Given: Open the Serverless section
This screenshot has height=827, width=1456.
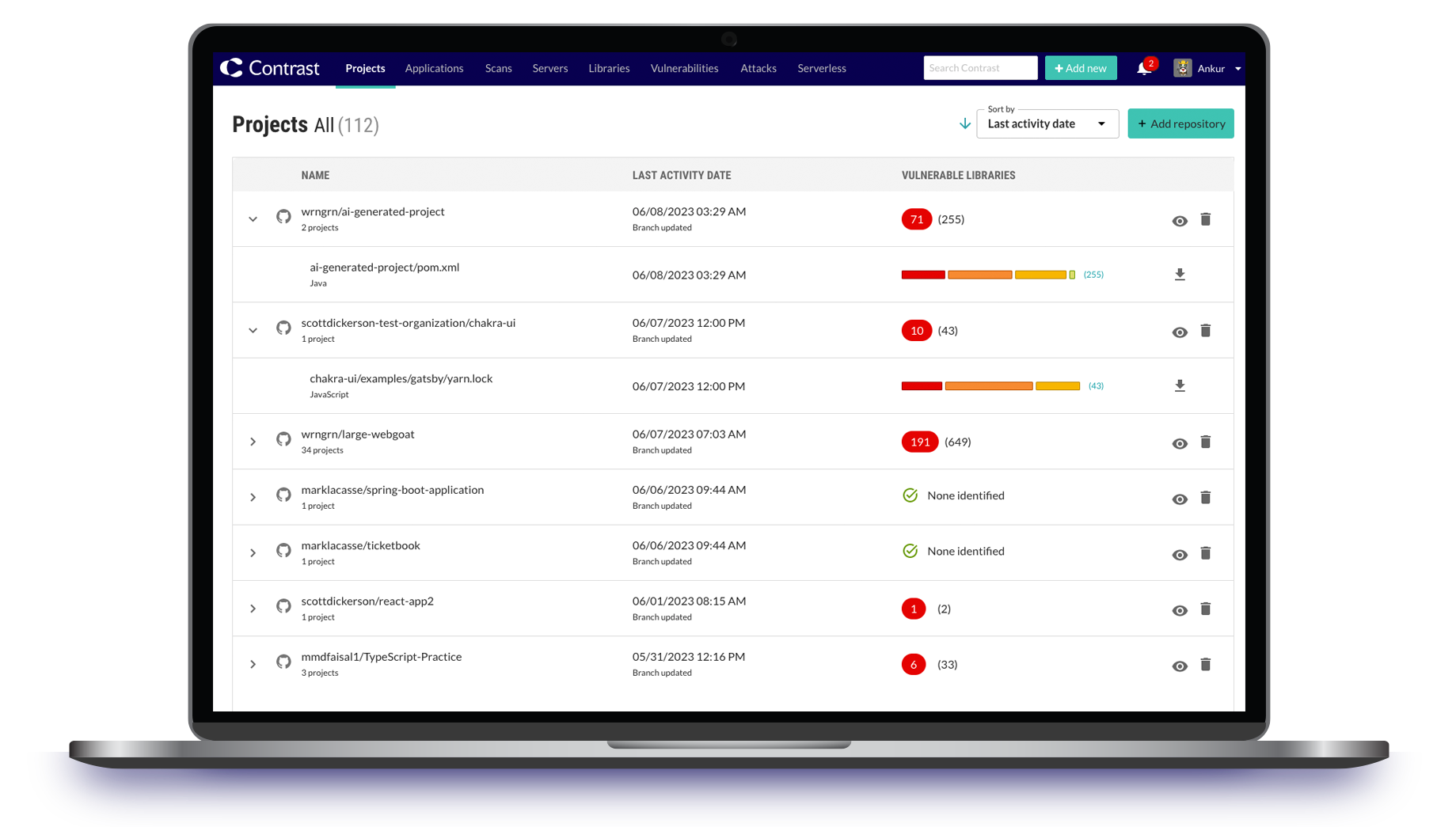Looking at the screenshot, I should click(x=821, y=68).
